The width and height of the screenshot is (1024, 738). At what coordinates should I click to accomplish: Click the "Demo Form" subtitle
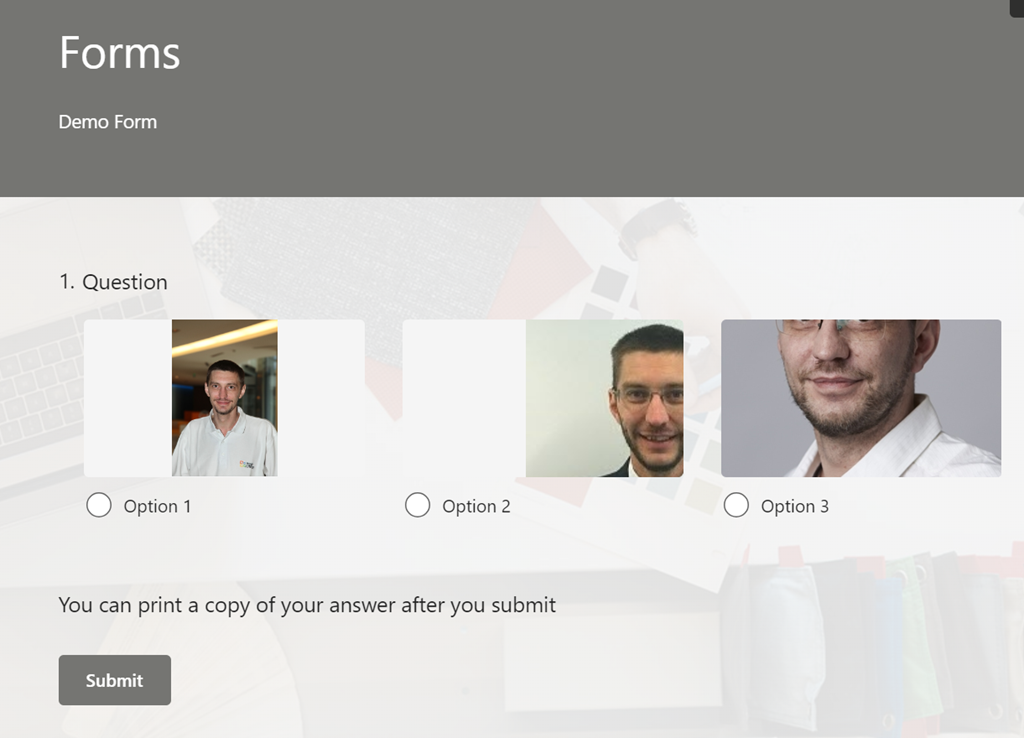(108, 122)
